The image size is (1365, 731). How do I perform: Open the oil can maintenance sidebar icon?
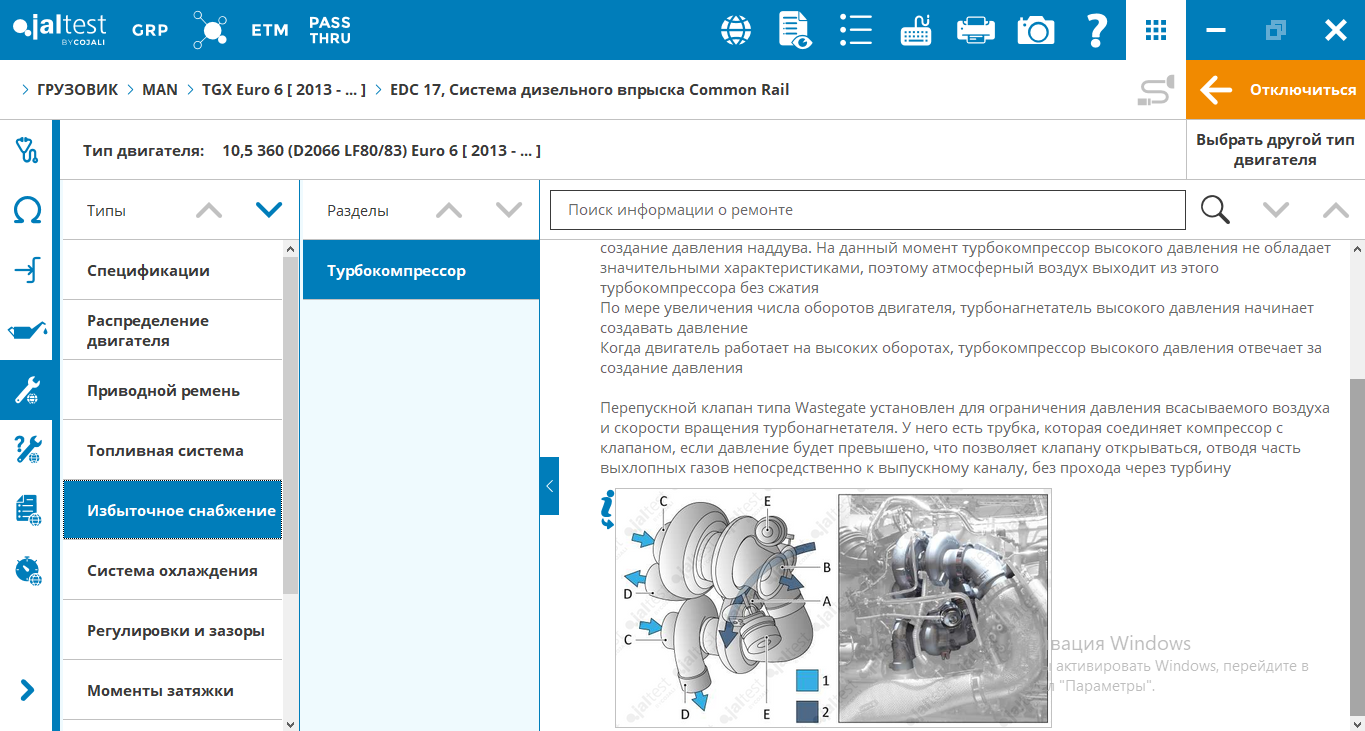(x=27, y=330)
